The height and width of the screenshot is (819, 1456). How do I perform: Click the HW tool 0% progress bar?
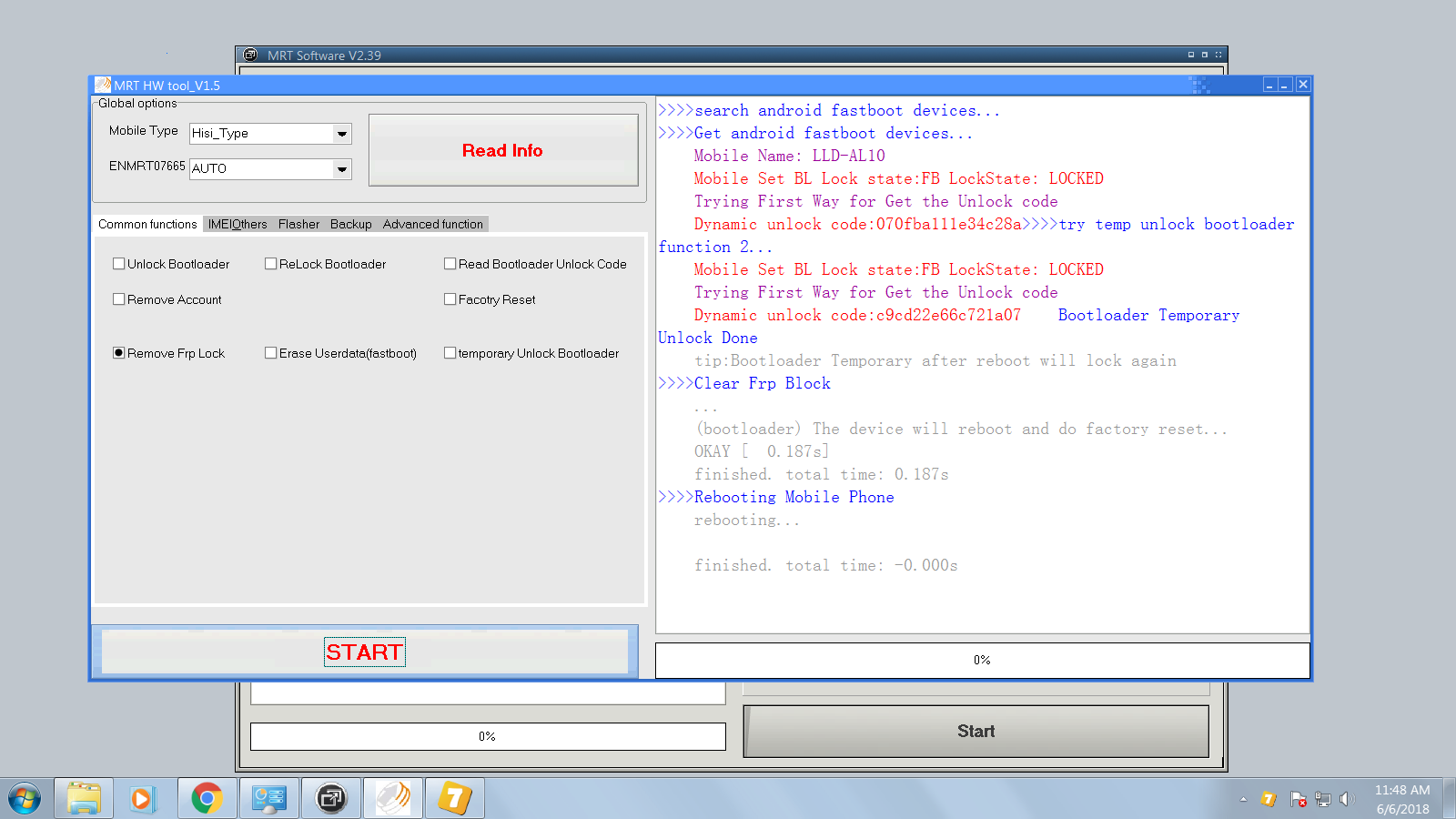(982, 660)
